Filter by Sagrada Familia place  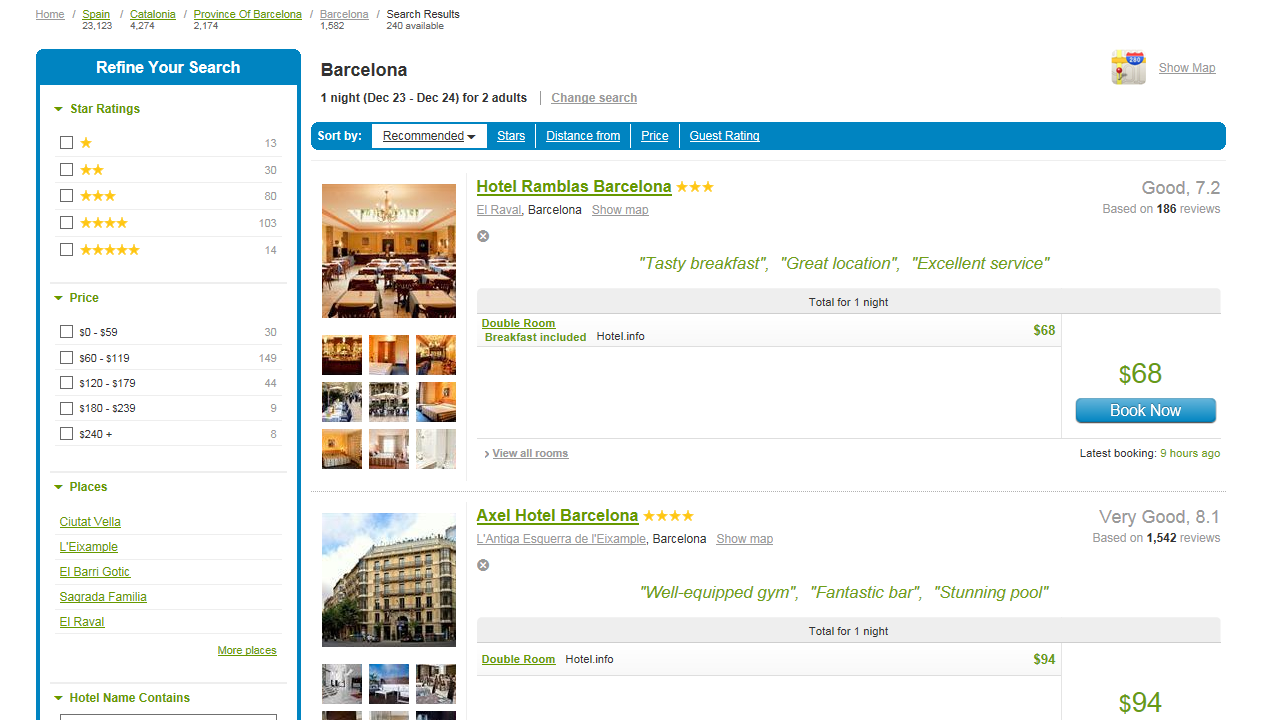coord(103,597)
